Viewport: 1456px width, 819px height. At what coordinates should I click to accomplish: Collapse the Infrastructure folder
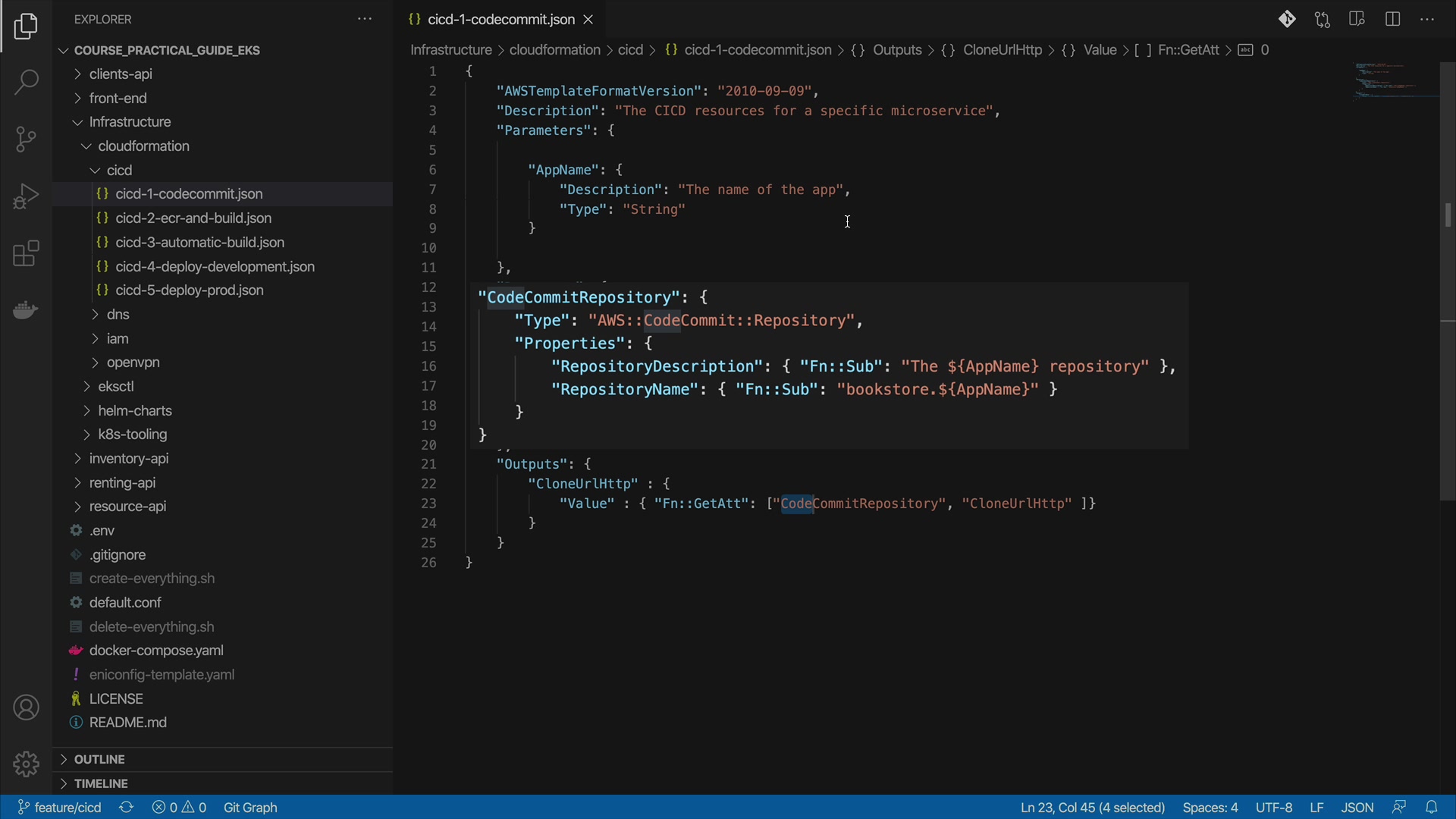(x=130, y=122)
